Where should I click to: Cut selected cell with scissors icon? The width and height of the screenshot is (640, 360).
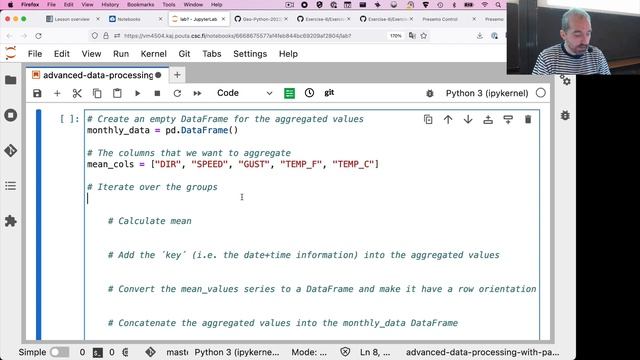pos(77,93)
